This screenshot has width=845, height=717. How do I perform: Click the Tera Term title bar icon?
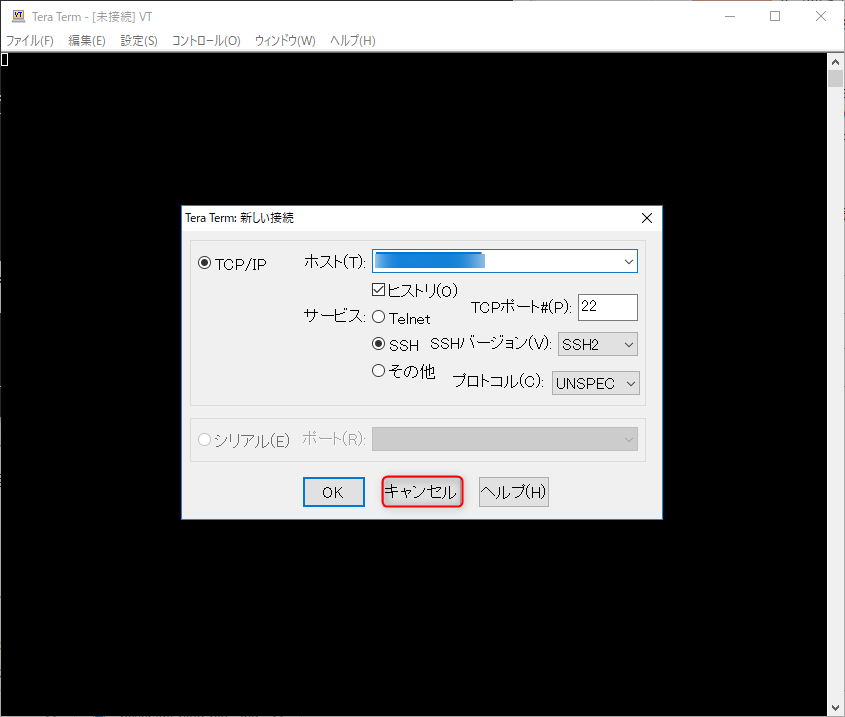coord(17,16)
